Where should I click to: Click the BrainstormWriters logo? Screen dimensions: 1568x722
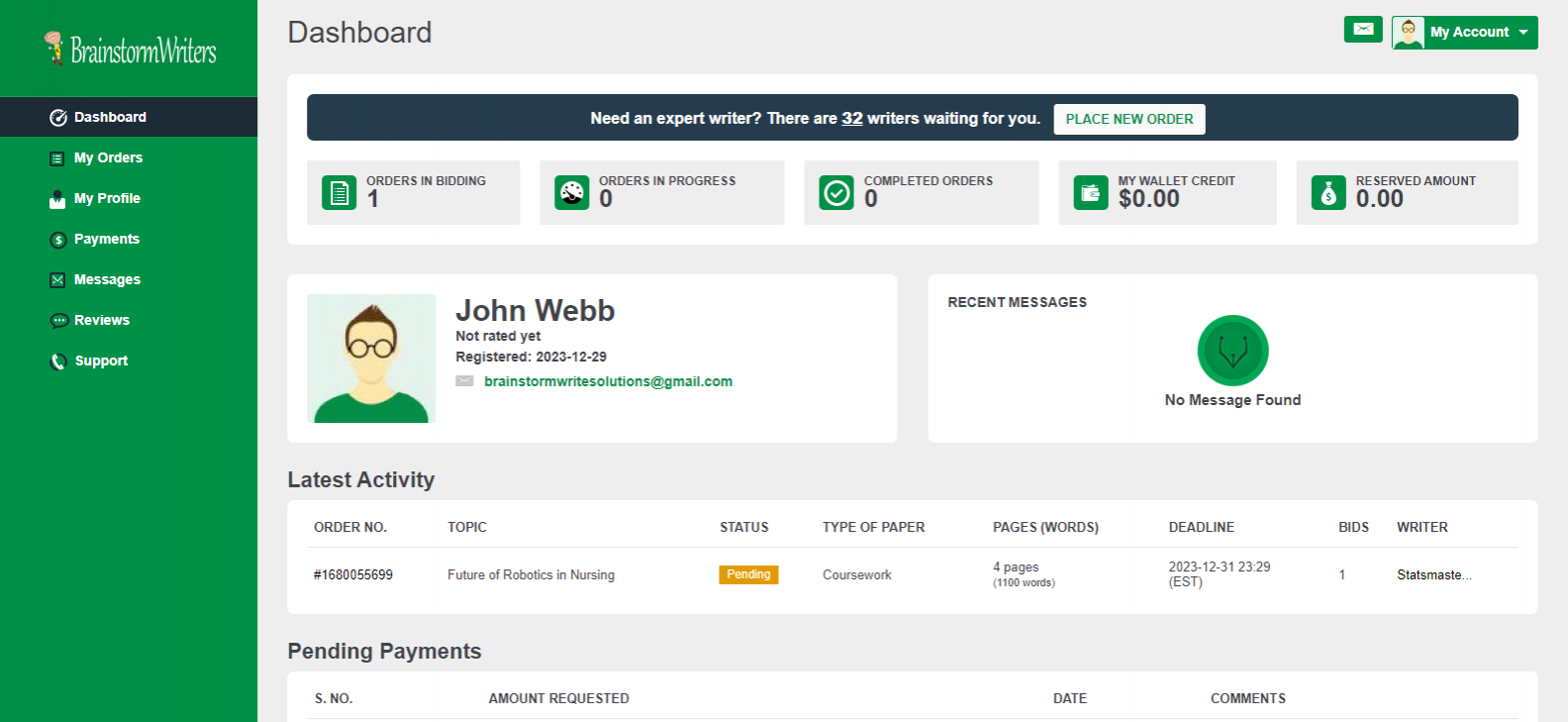(x=130, y=49)
